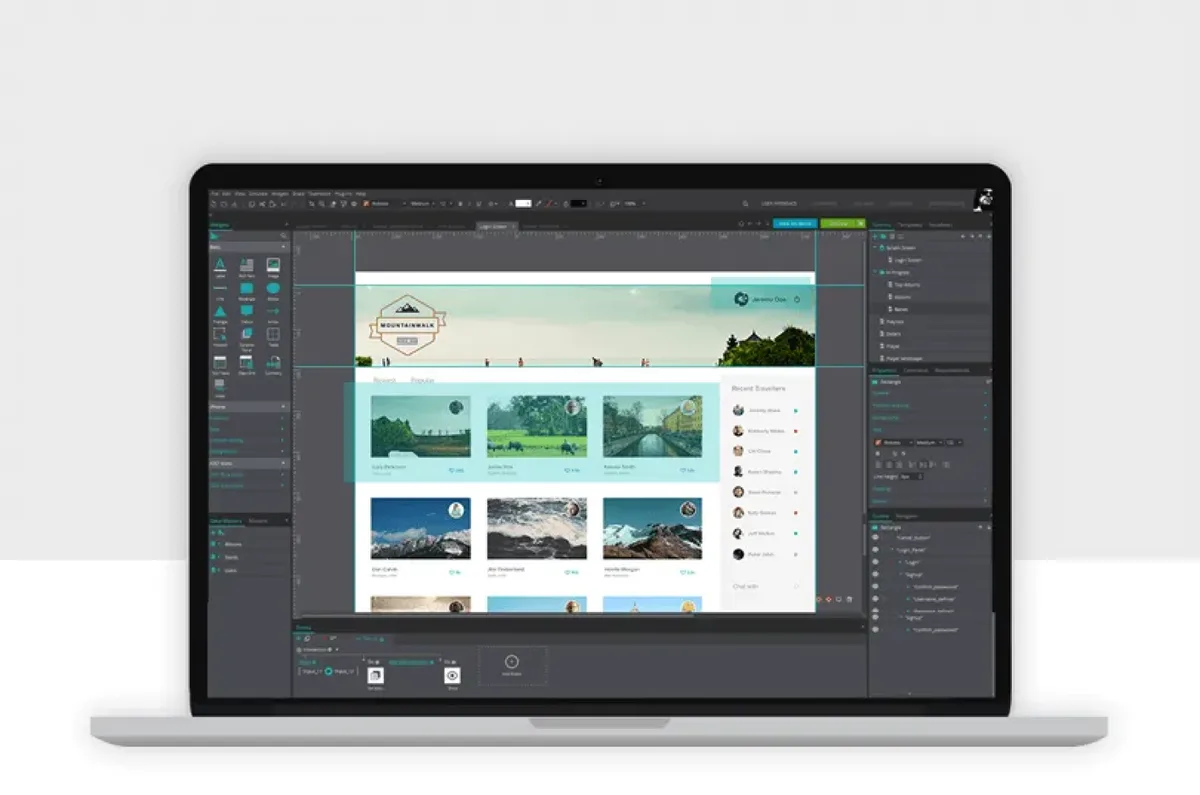Pick the Rectangle widget in Basic
This screenshot has height=795, width=1200.
point(246,288)
